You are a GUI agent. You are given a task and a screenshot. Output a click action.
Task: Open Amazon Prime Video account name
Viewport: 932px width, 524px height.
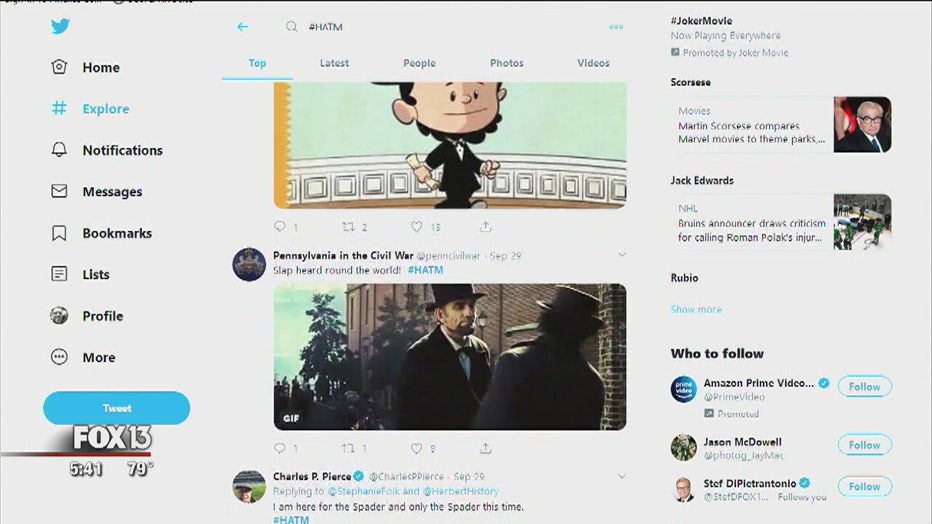click(x=759, y=383)
